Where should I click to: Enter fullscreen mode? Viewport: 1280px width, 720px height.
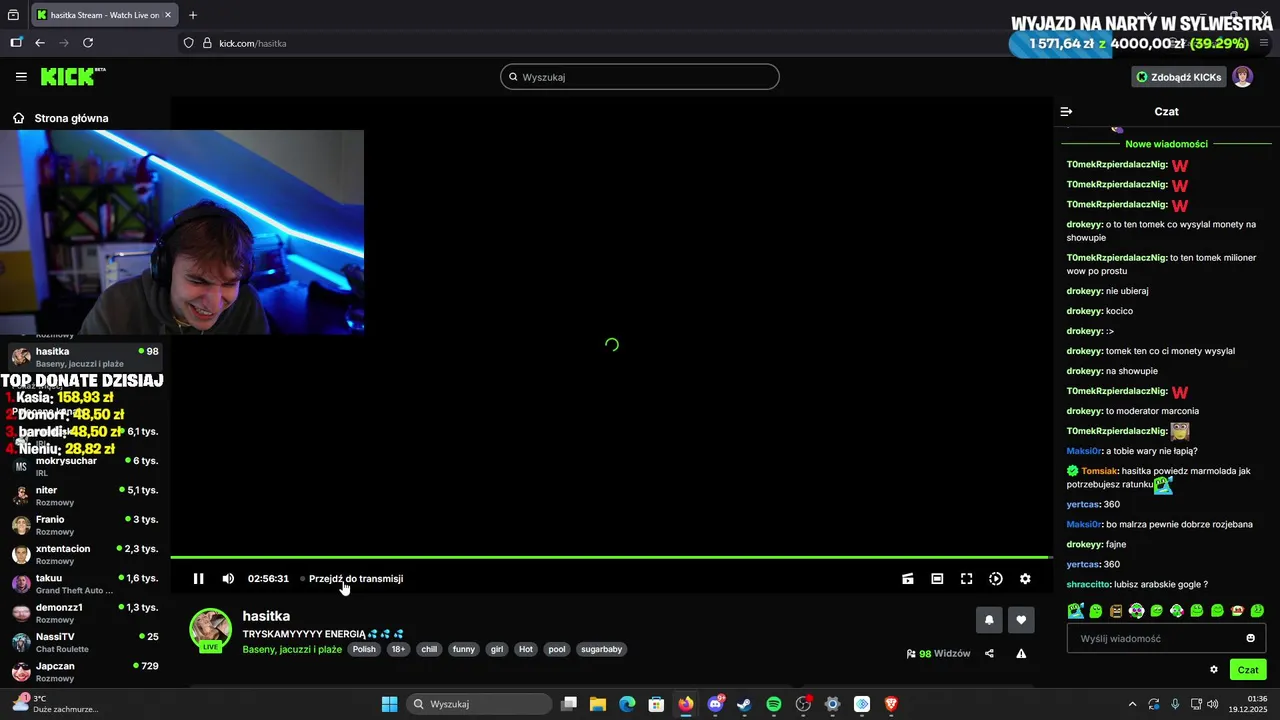[x=967, y=578]
